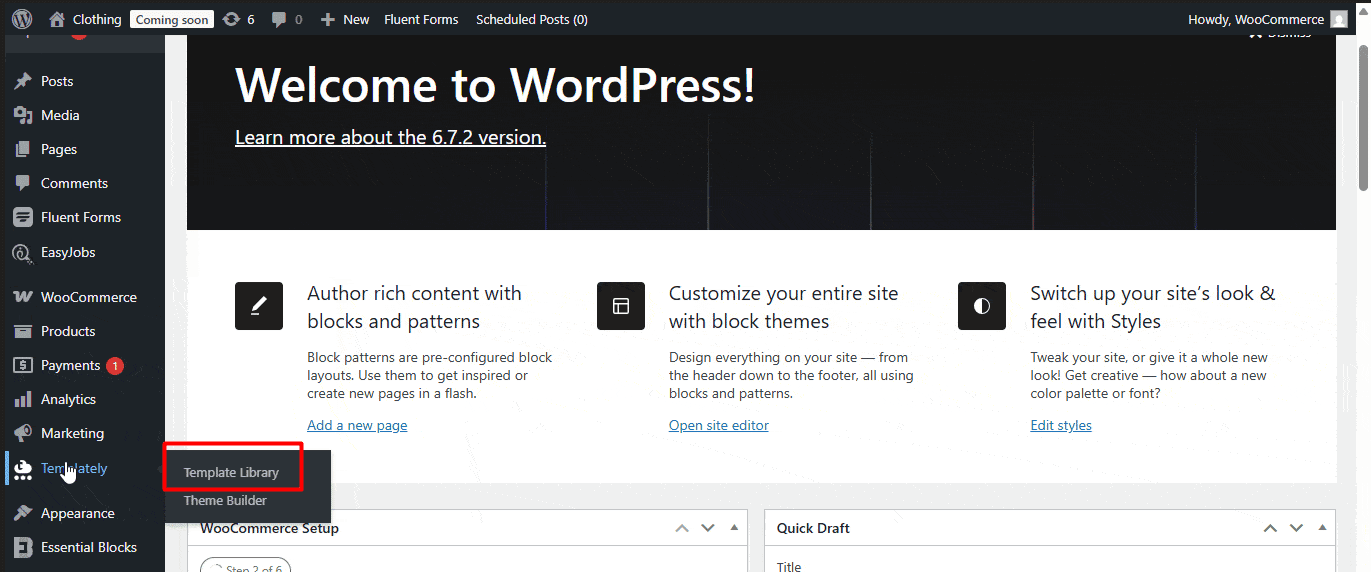Click the plus icon beside New
Screen dimensions: 1371x572
click(327, 19)
